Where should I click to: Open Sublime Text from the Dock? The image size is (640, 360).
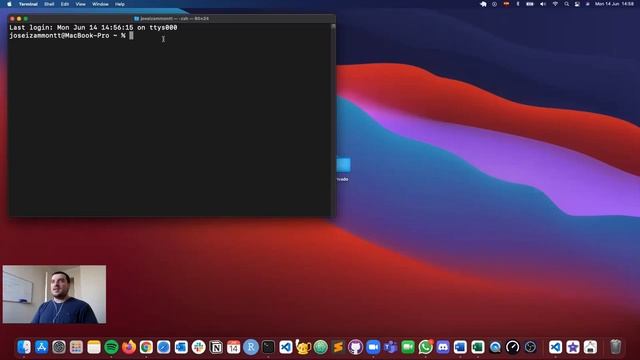(x=338, y=347)
